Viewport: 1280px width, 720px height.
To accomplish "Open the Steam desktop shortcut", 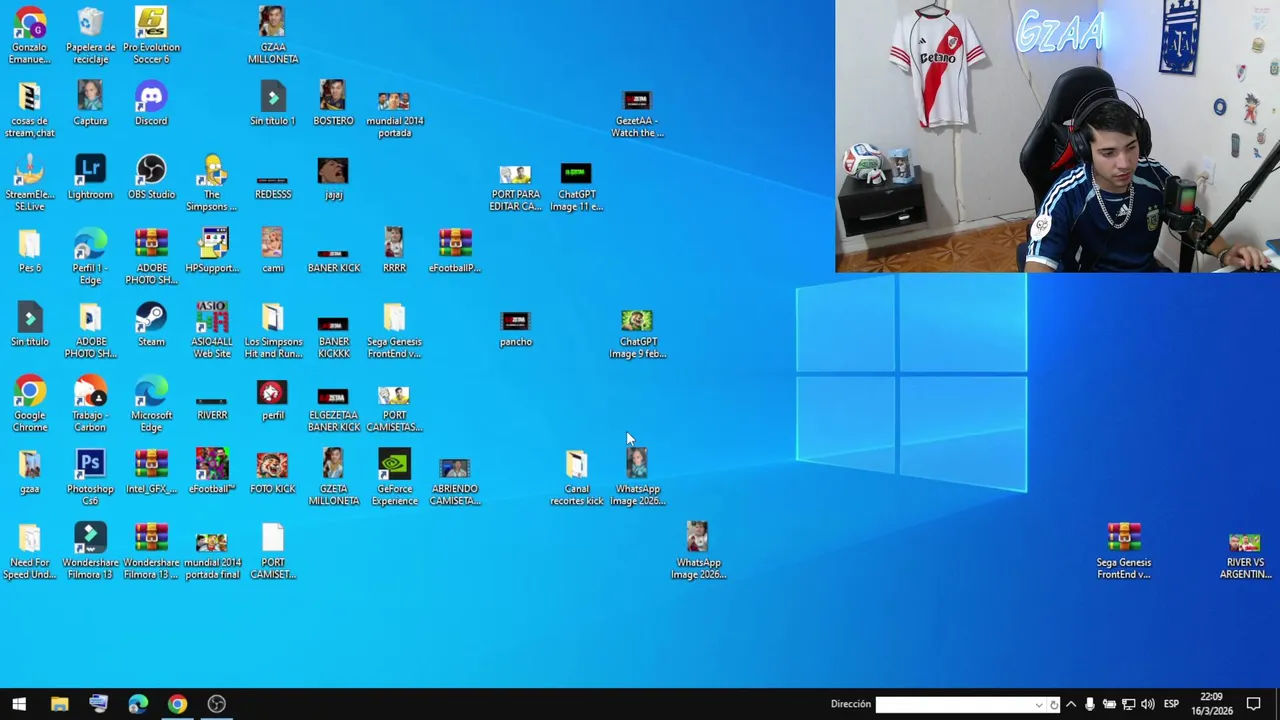I will (151, 325).
